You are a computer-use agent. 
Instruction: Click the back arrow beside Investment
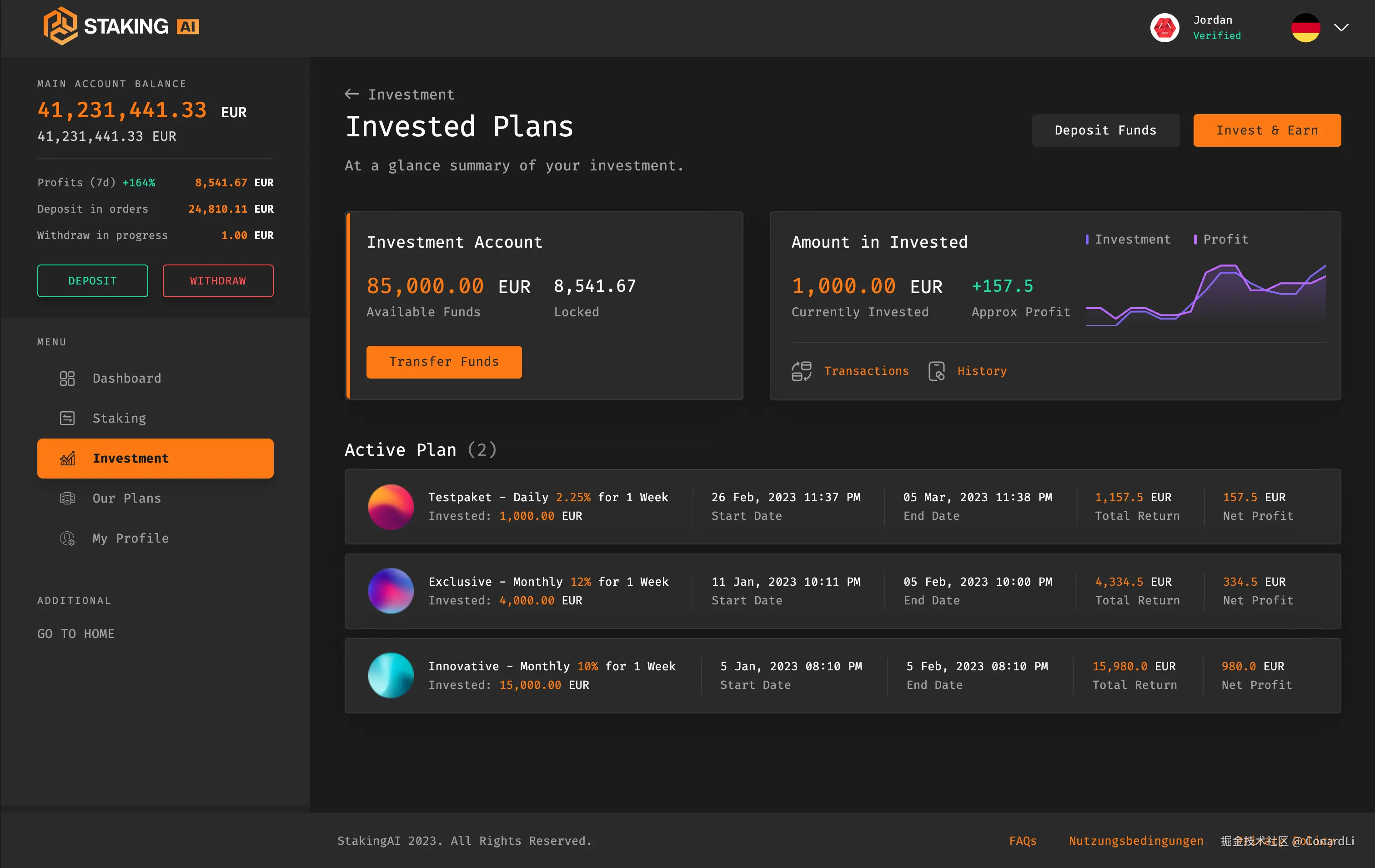click(352, 94)
